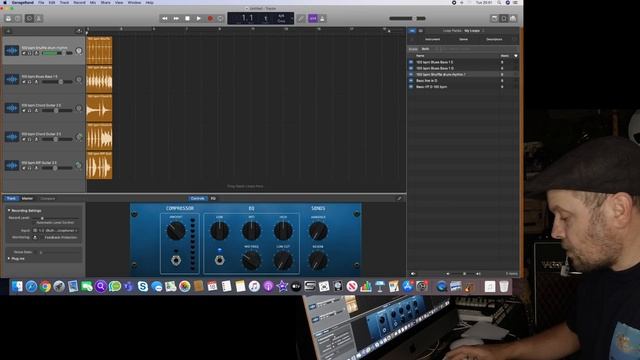Screen dimensions: 640x360
Task: Click the Compare button
Action: (47, 198)
